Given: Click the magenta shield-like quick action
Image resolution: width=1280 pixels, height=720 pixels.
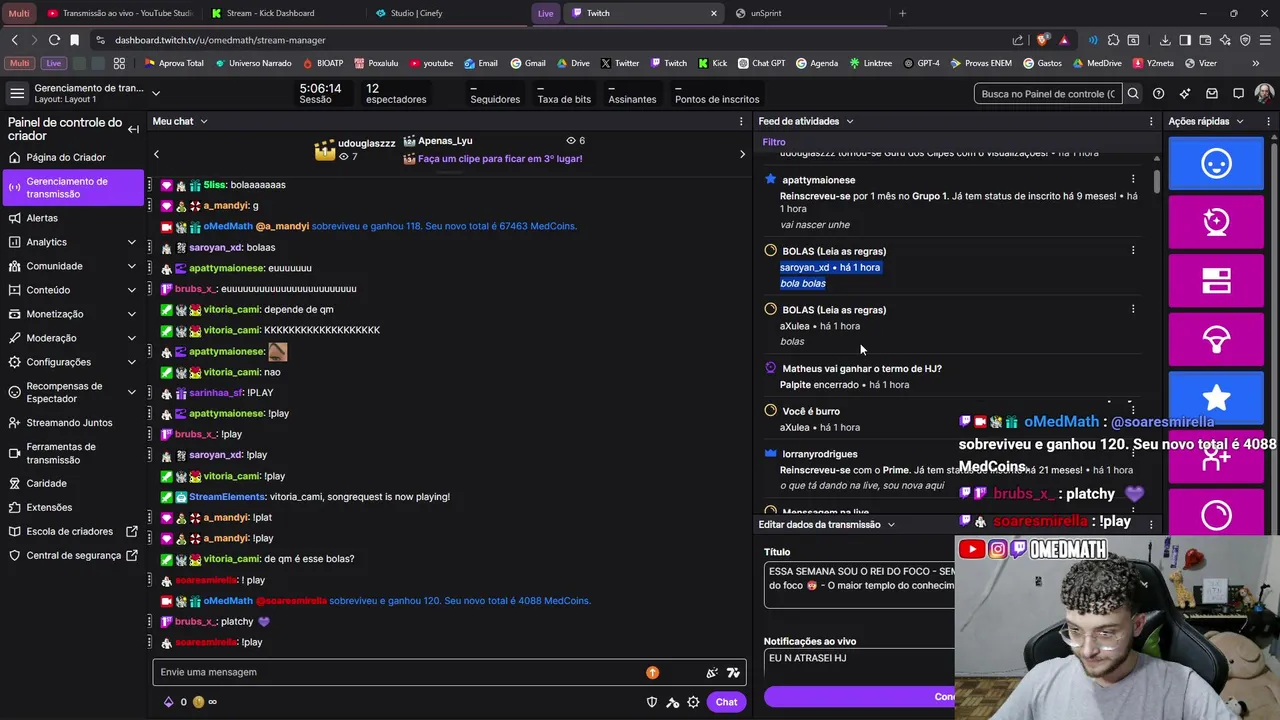Looking at the screenshot, I should click(1216, 340).
